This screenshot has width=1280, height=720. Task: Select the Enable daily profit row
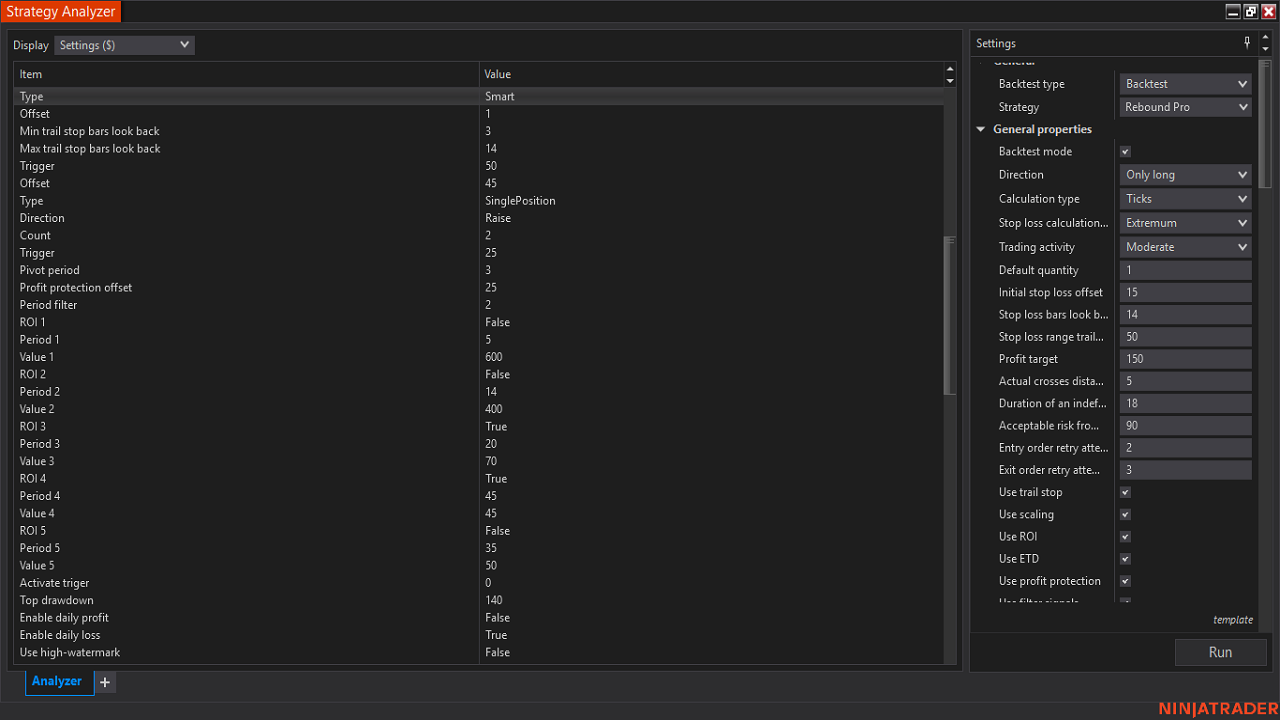click(x=479, y=618)
